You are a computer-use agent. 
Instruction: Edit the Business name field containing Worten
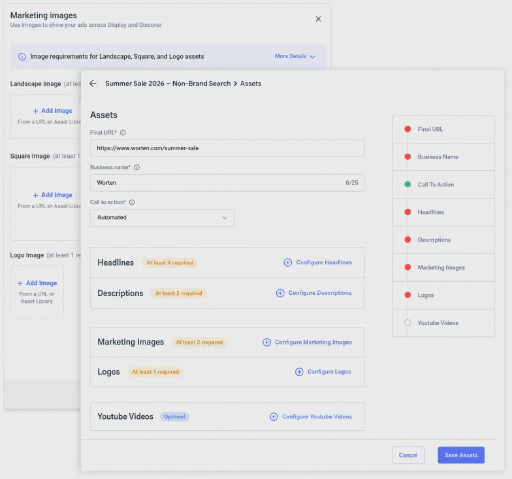tap(227, 183)
